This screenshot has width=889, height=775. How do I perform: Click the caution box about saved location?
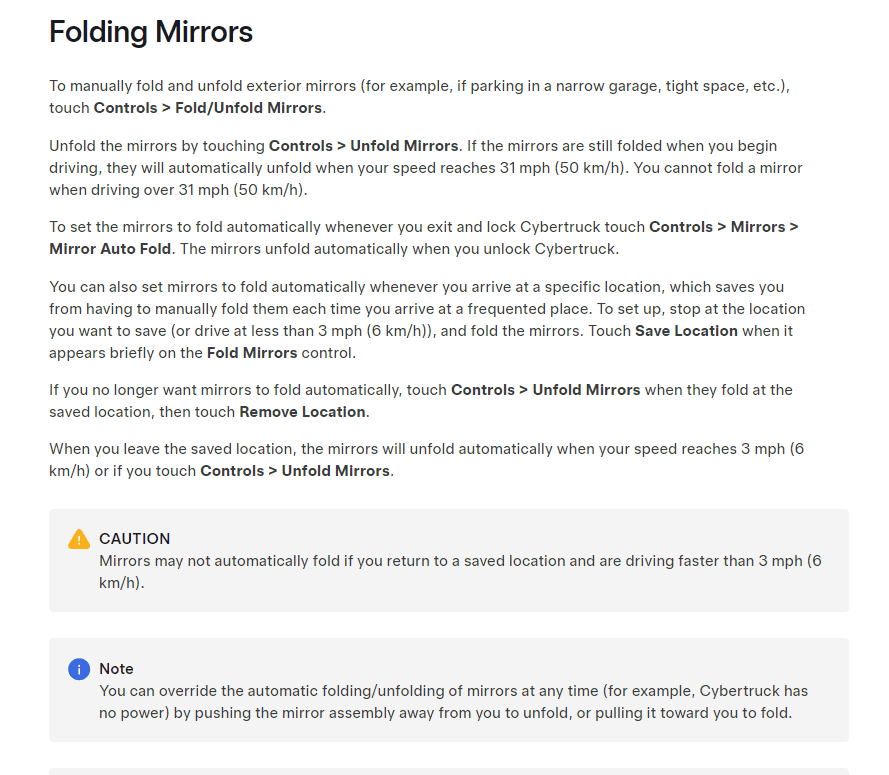[448, 560]
